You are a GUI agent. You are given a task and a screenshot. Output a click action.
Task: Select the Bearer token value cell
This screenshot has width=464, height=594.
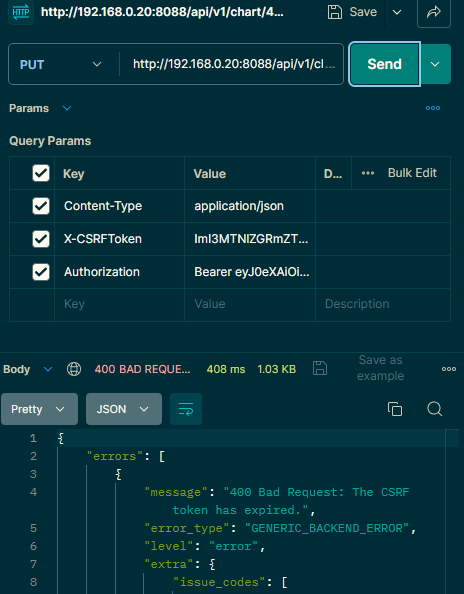coord(250,272)
